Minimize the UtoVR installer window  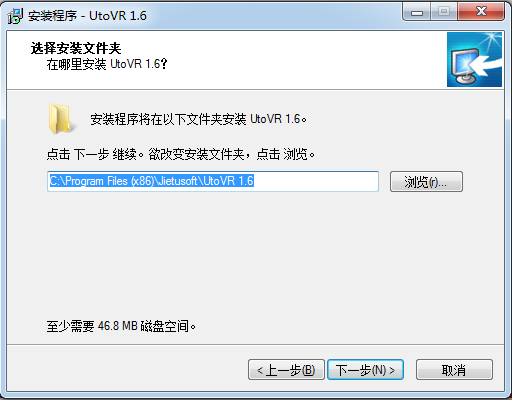click(417, 12)
